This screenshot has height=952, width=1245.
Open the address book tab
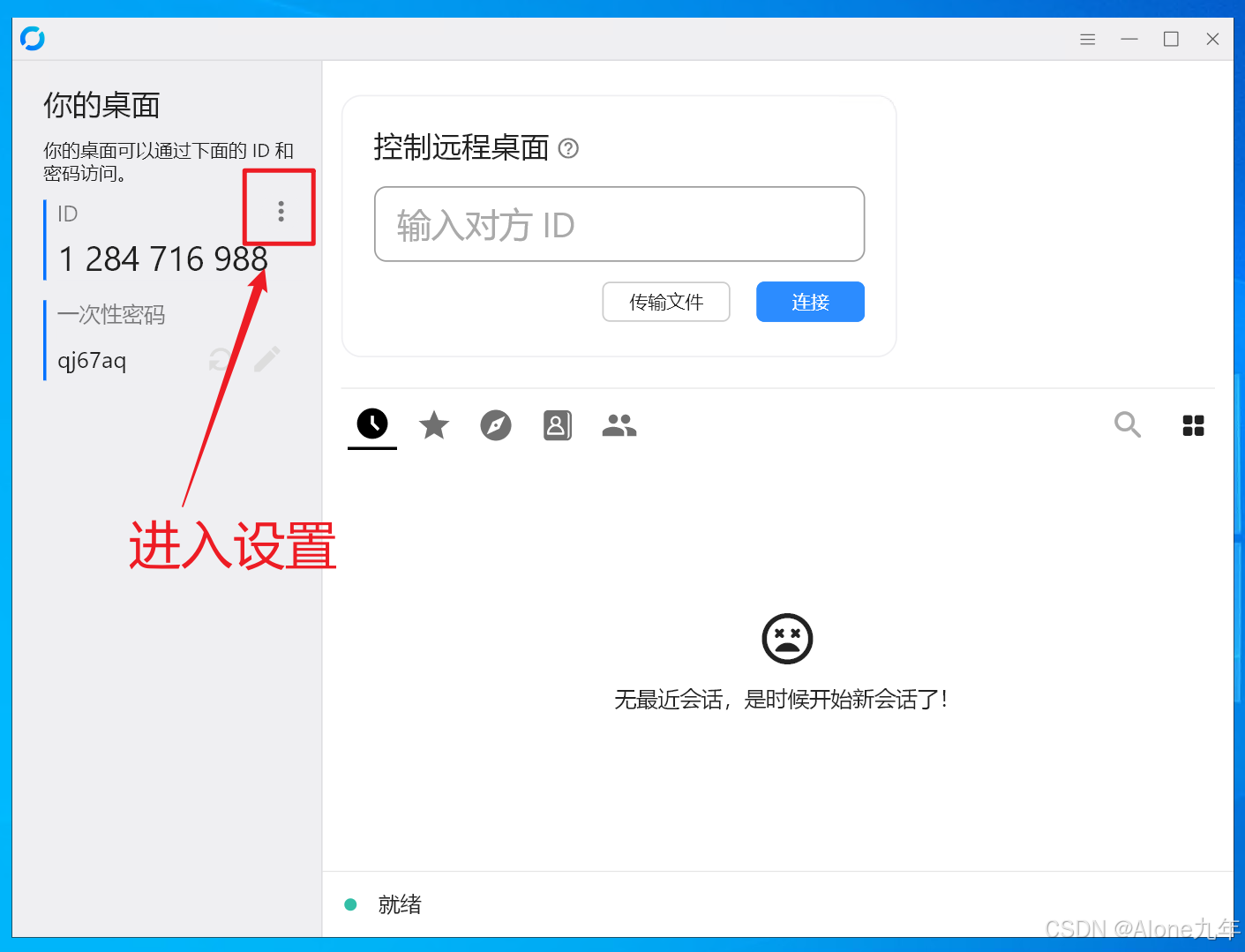point(558,425)
